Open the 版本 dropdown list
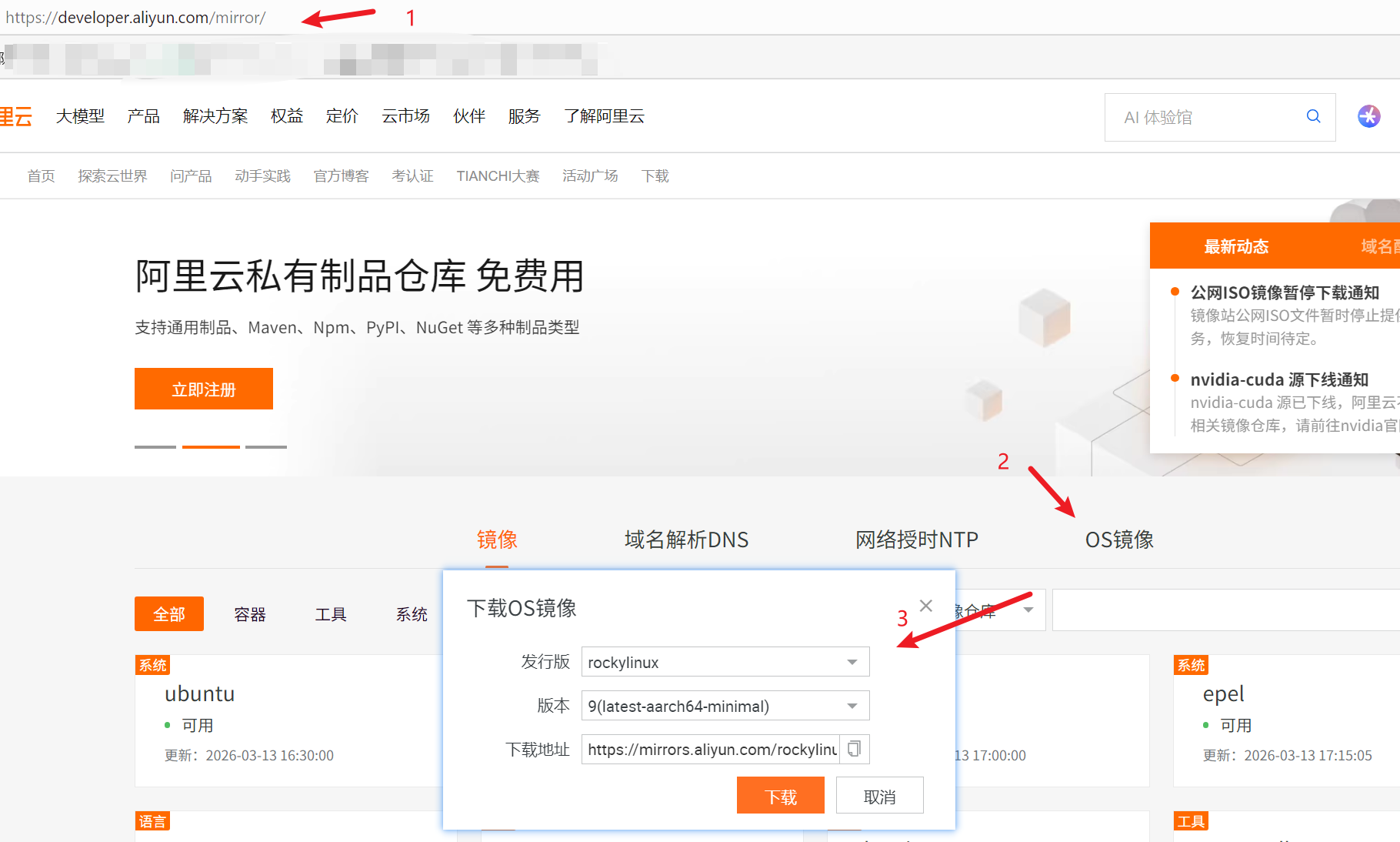 click(725, 706)
